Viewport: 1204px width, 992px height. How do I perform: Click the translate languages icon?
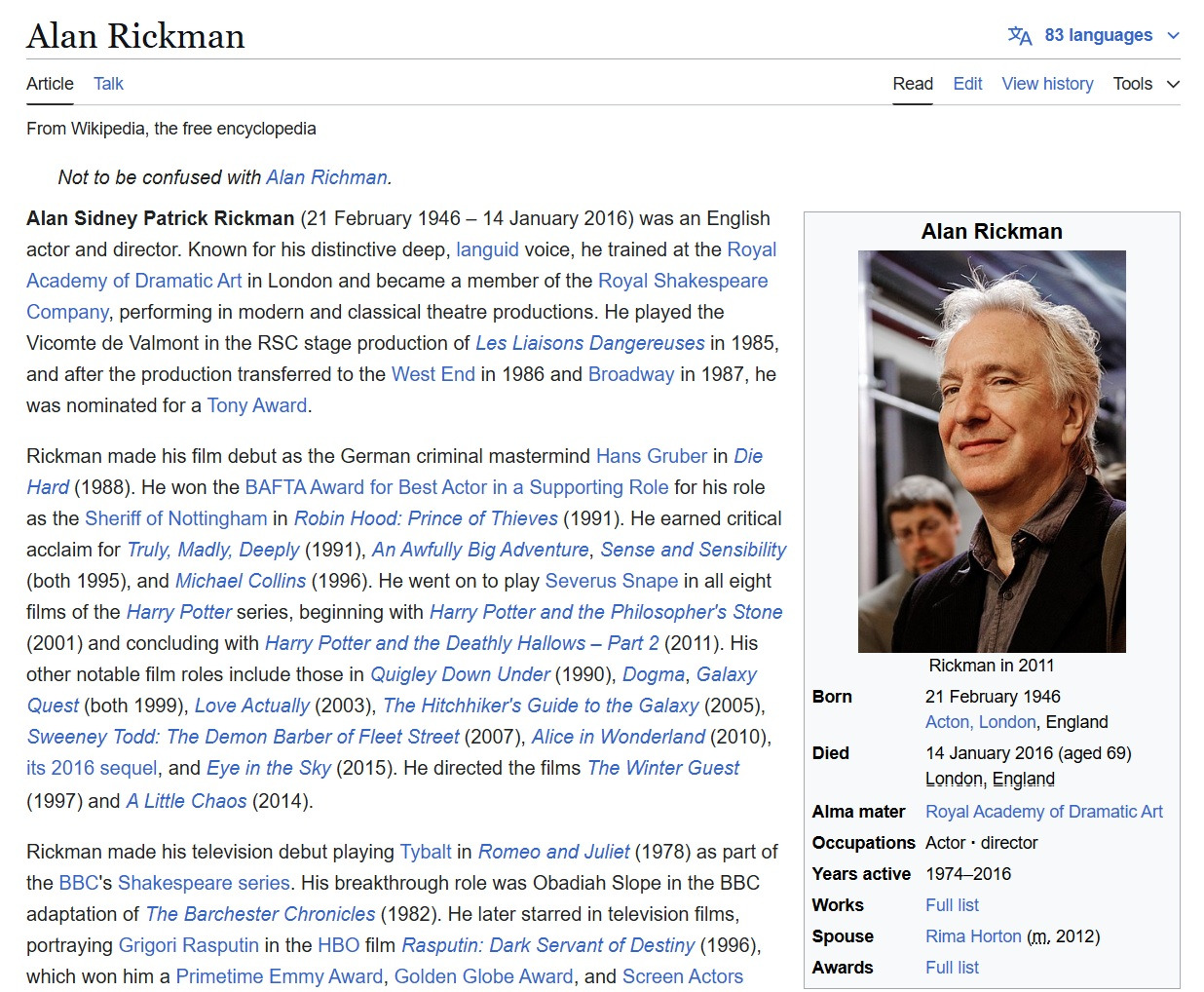[x=1020, y=36]
